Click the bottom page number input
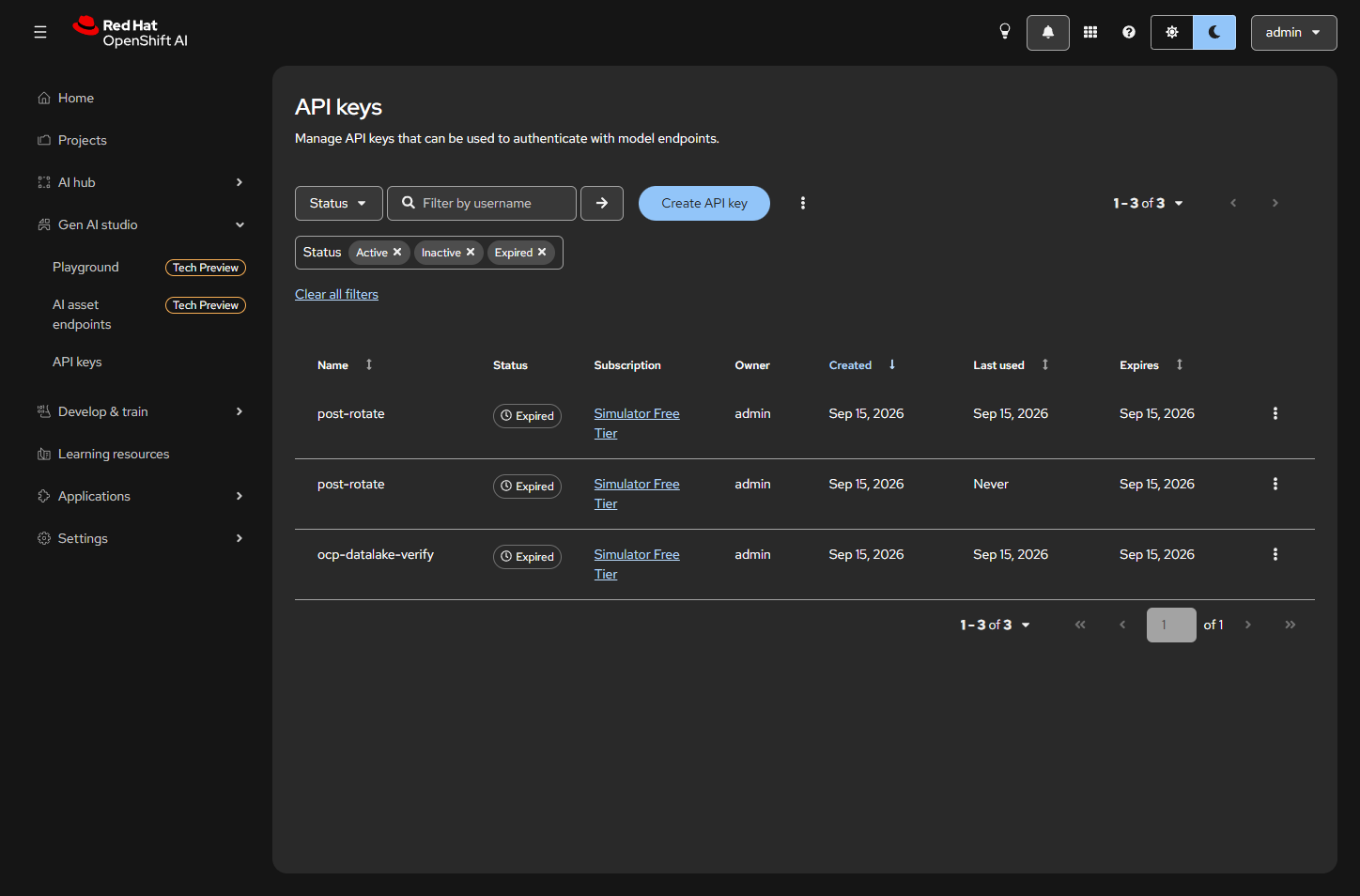1360x896 pixels. (1171, 625)
